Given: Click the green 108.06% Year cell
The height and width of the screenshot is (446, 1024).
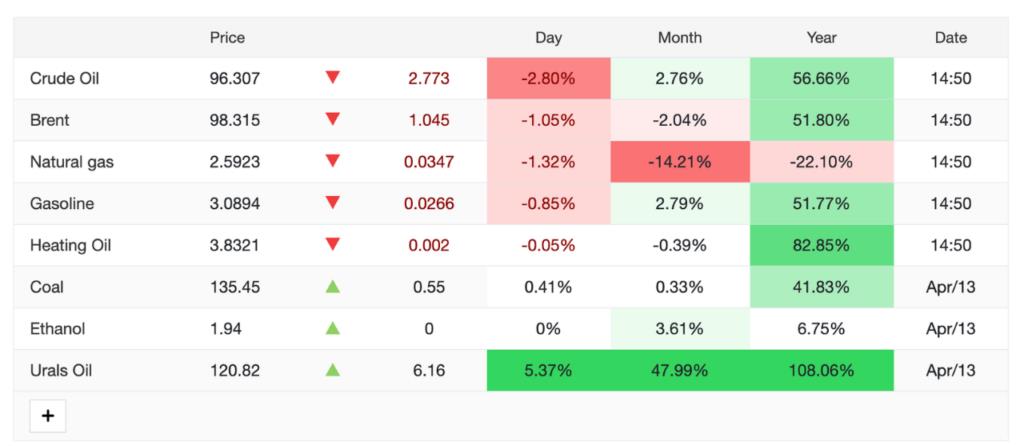Looking at the screenshot, I should 821,371.
